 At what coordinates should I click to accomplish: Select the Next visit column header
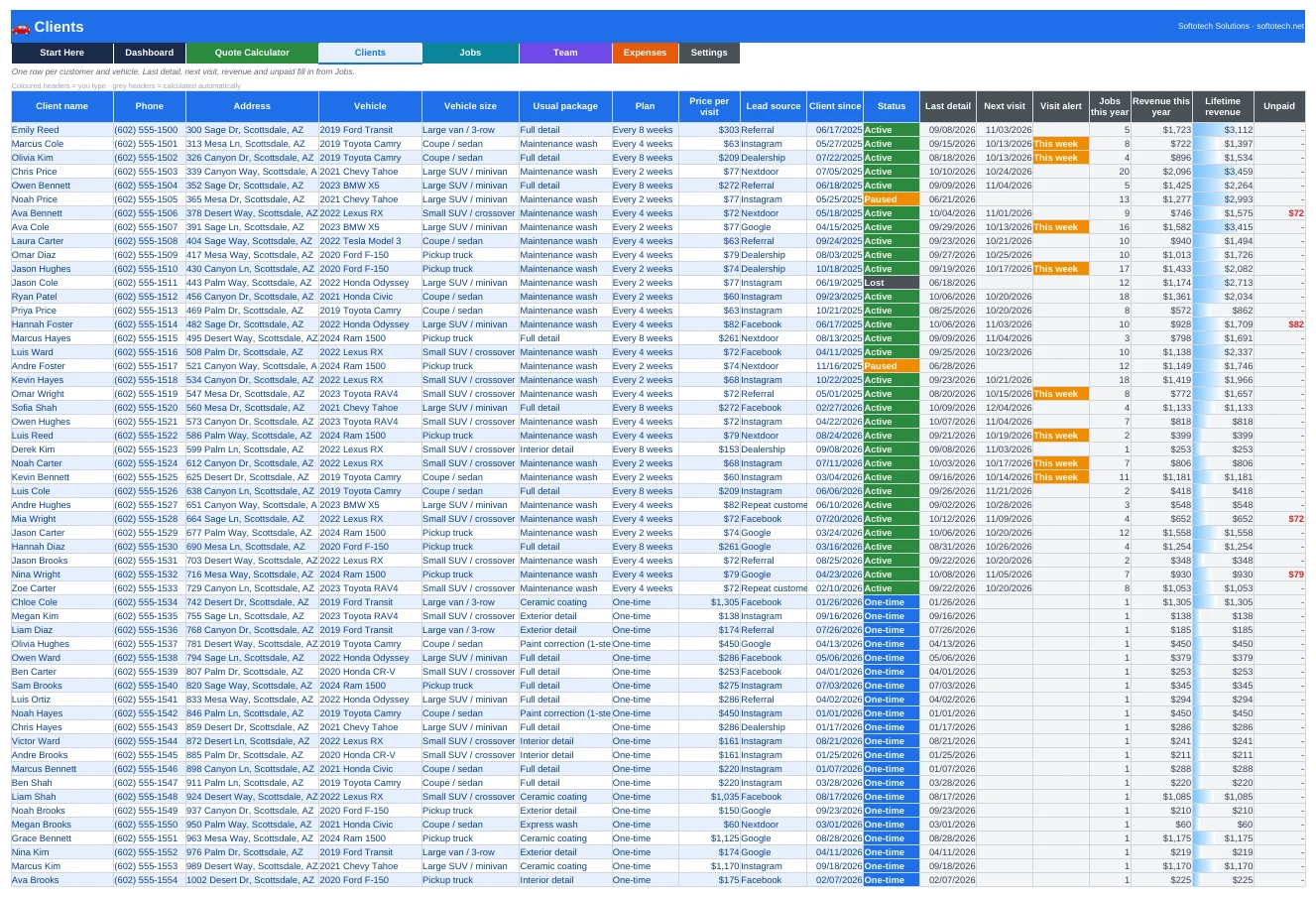(x=1005, y=106)
